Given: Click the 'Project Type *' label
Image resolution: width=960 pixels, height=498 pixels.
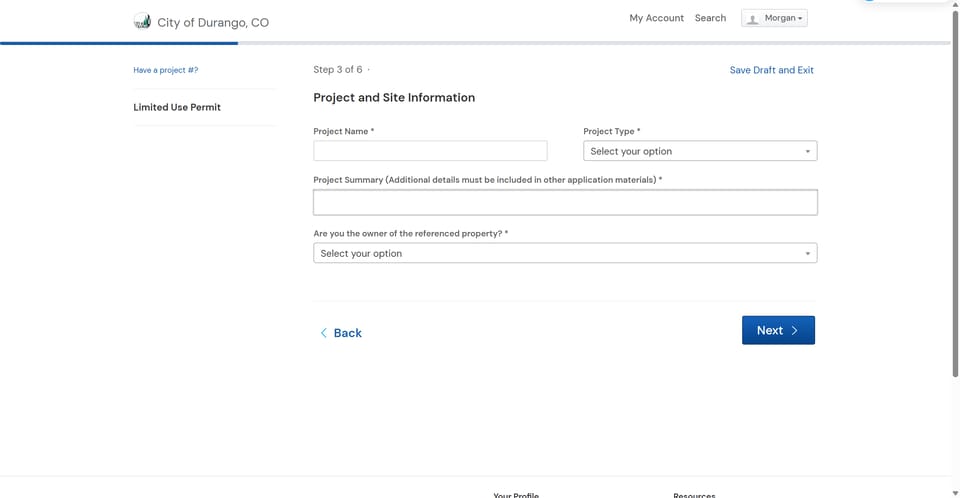Looking at the screenshot, I should (612, 131).
